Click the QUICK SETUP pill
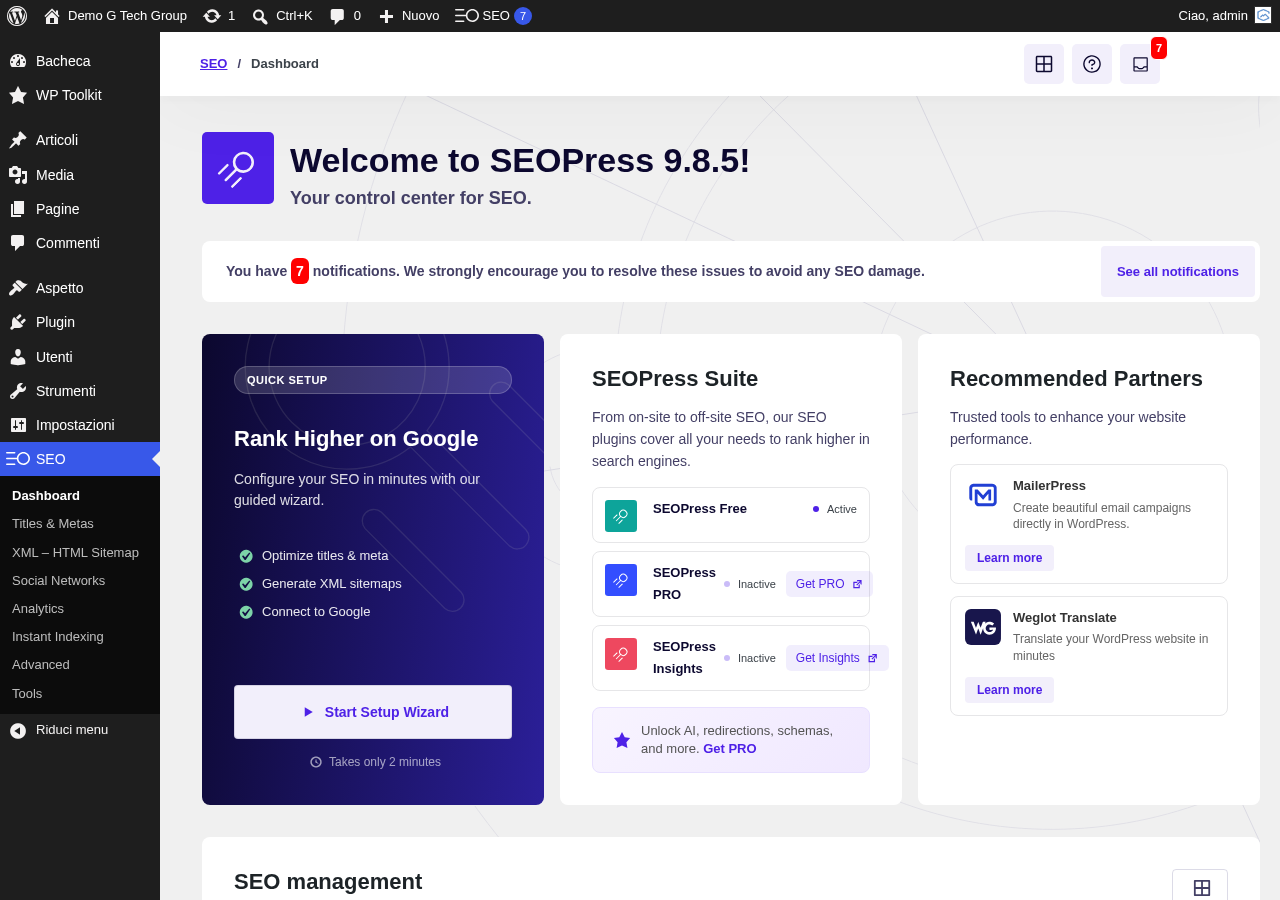Image resolution: width=1280 pixels, height=900 pixels. [x=373, y=380]
